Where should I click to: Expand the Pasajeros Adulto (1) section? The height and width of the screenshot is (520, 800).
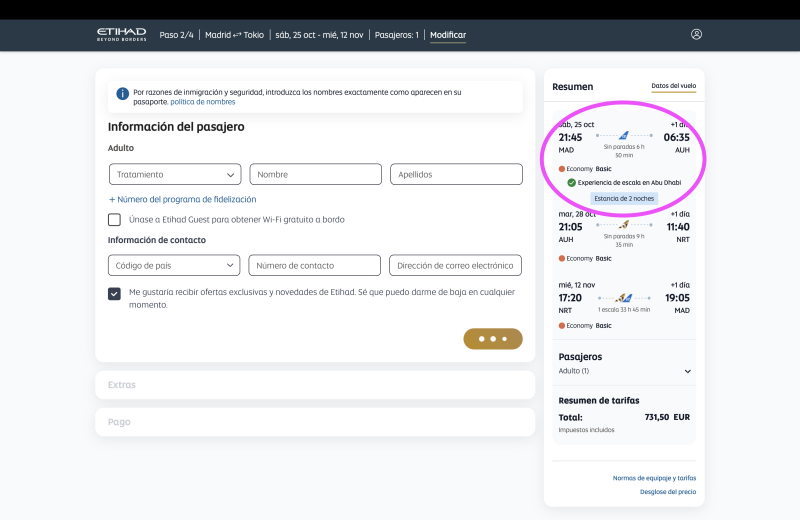687,371
